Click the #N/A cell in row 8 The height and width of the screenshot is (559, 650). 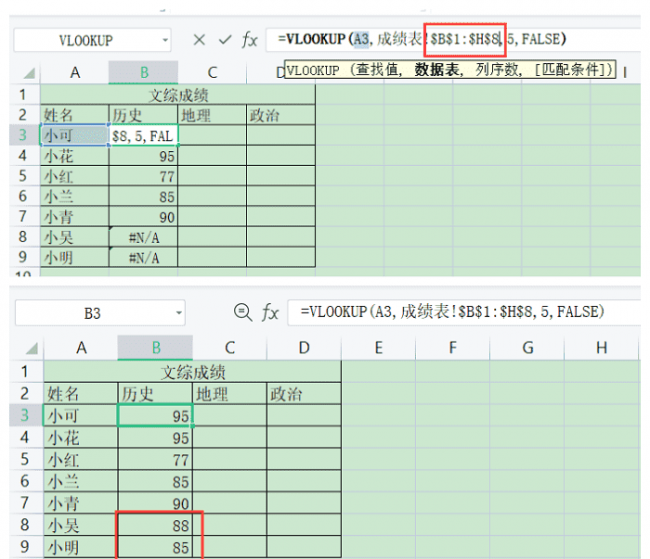click(x=143, y=237)
